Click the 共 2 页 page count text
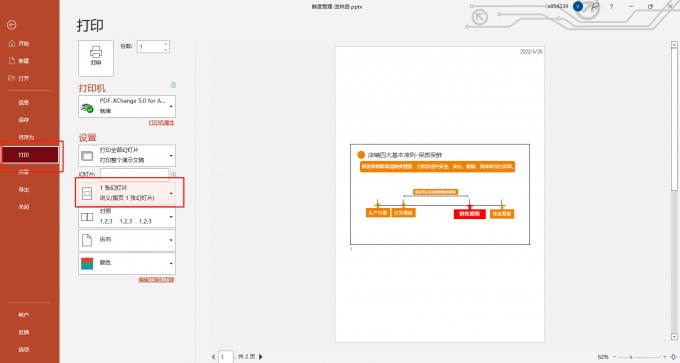680x363 pixels. (x=246, y=356)
